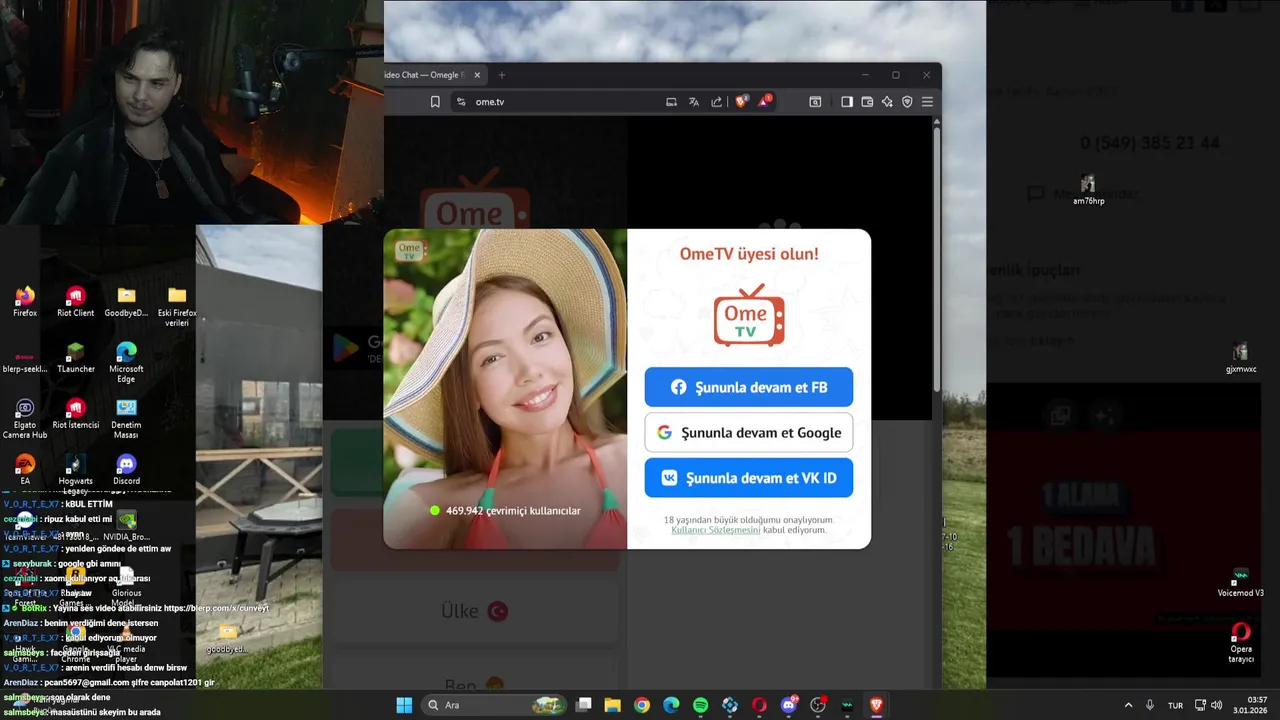Close the Omegle video chat tab
Viewport: 1280px width, 720px height.
click(477, 75)
